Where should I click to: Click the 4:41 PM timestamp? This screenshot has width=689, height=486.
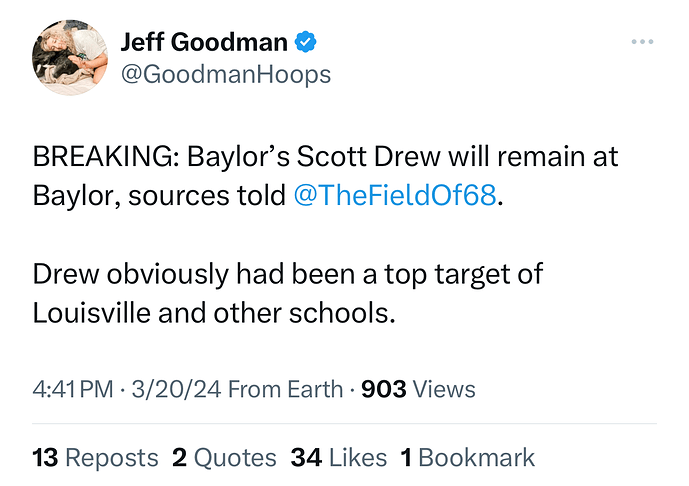pyautogui.click(x=74, y=389)
